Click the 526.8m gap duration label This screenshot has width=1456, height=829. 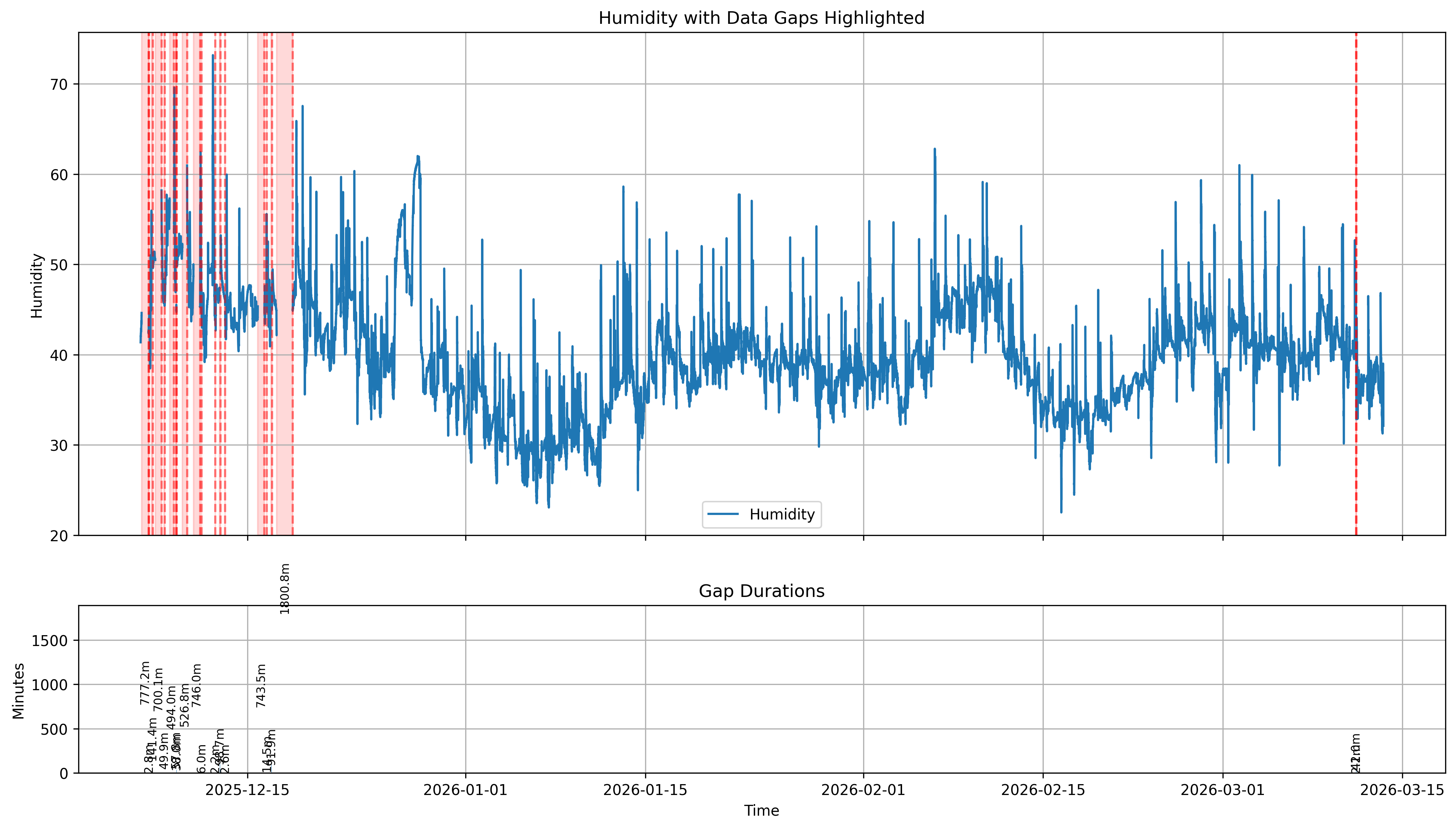184,706
